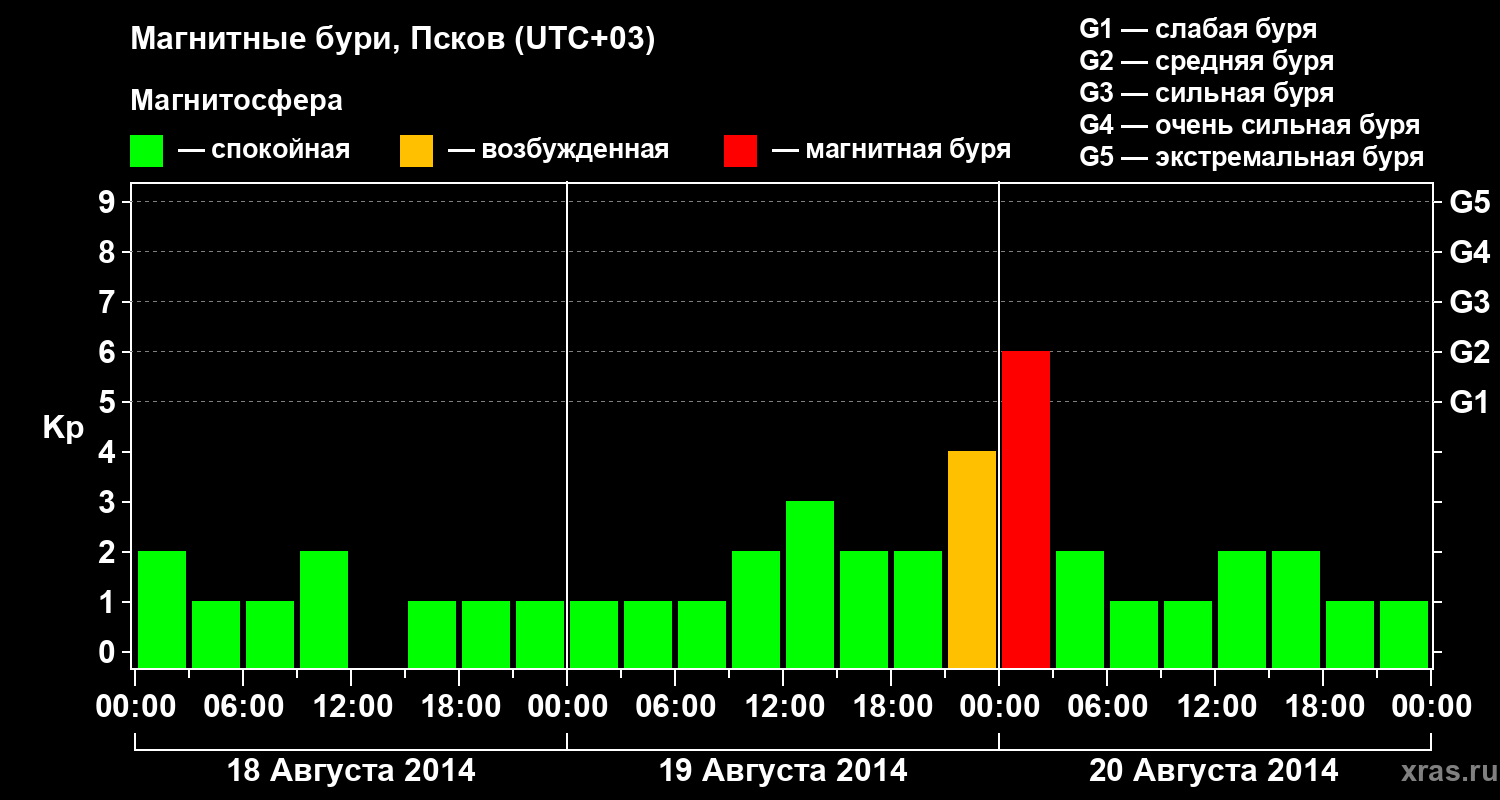Click the 'G5 — экстремальная буря' legend line
Screen dimensions: 1500x800
pos(1252,157)
